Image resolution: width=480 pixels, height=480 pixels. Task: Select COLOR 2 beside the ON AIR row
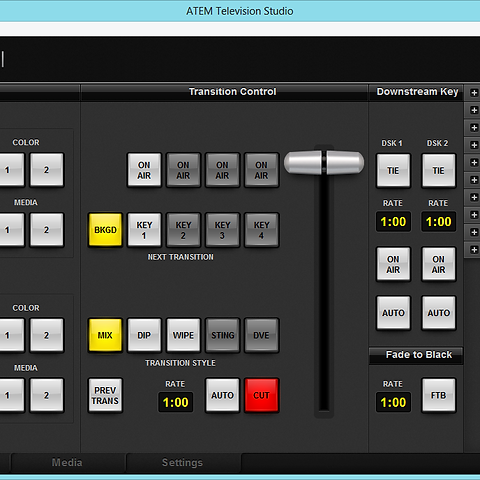tap(47, 170)
